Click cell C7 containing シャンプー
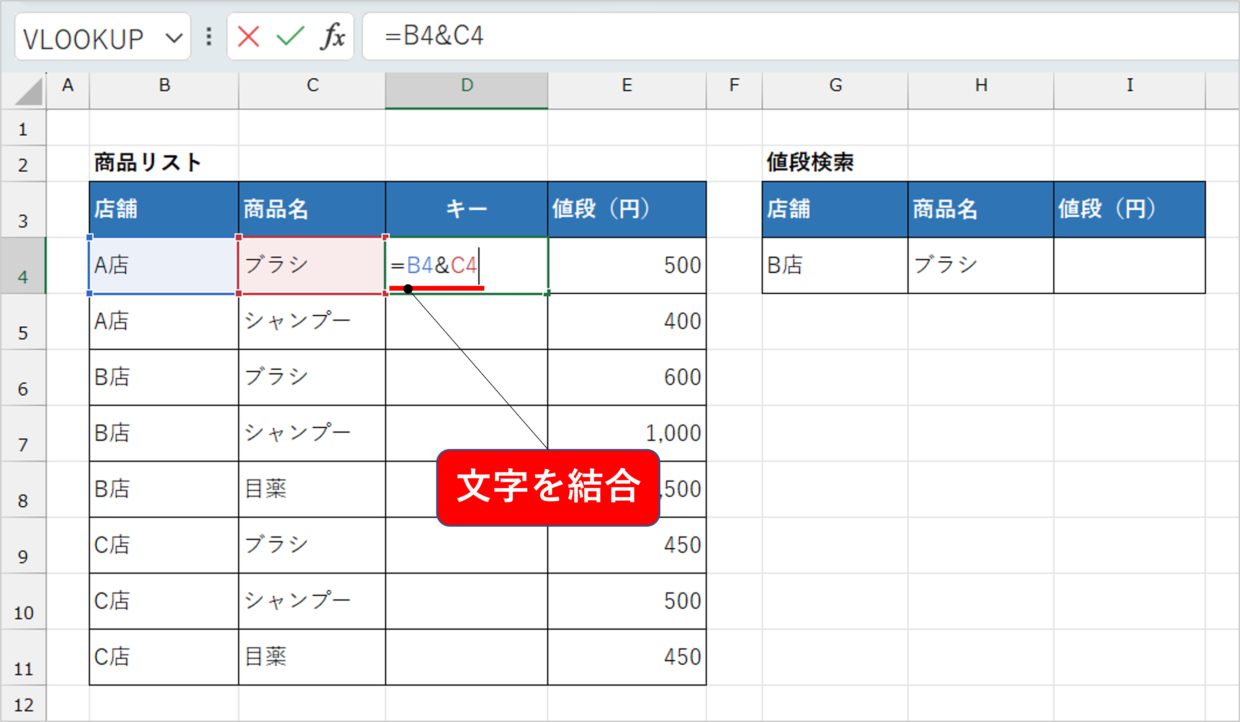Viewport: 1240px width, 722px height. click(x=312, y=433)
